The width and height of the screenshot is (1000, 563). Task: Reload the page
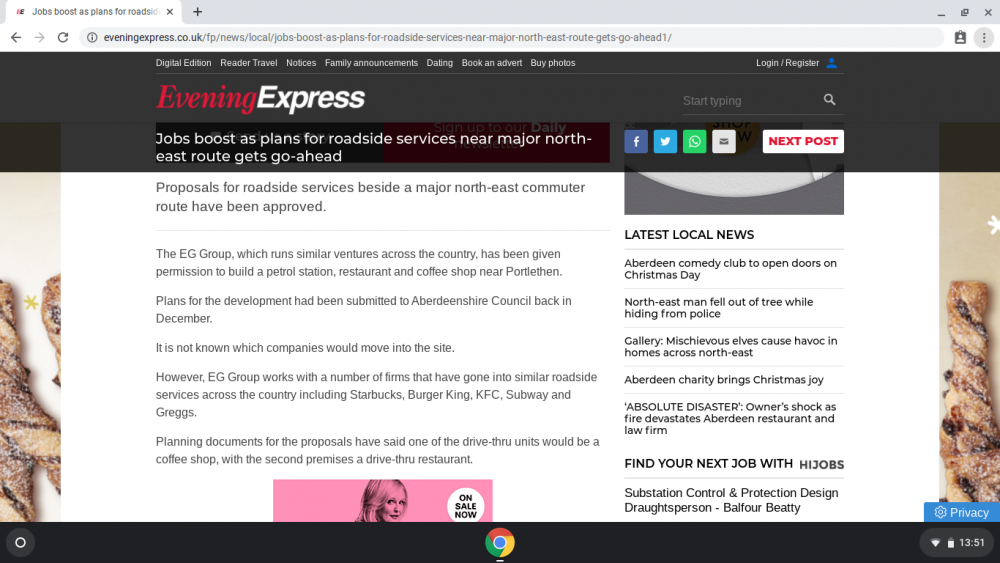pyautogui.click(x=62, y=38)
